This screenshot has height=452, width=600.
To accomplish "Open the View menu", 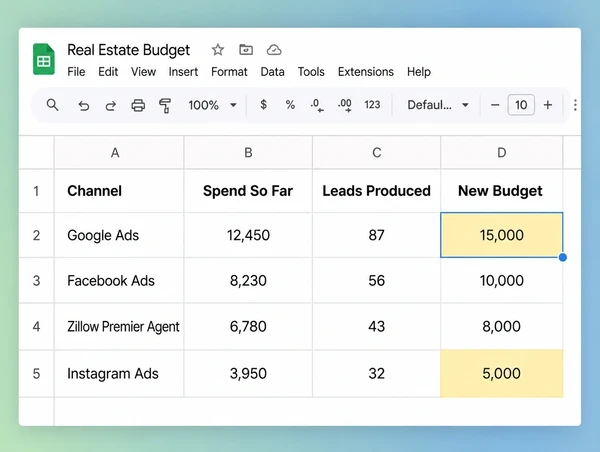I will (x=143, y=72).
